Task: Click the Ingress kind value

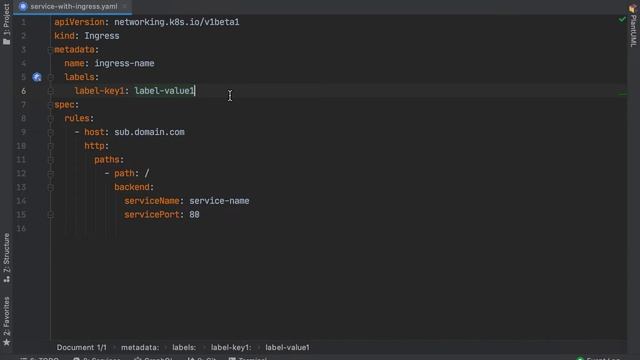Action: (102, 36)
